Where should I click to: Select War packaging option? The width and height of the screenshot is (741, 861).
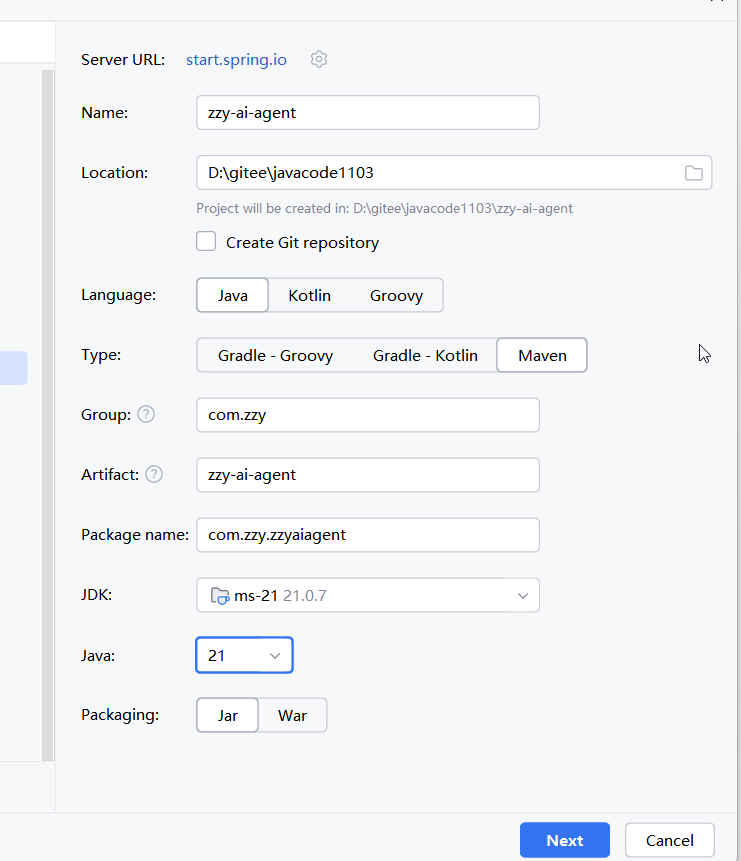click(292, 715)
